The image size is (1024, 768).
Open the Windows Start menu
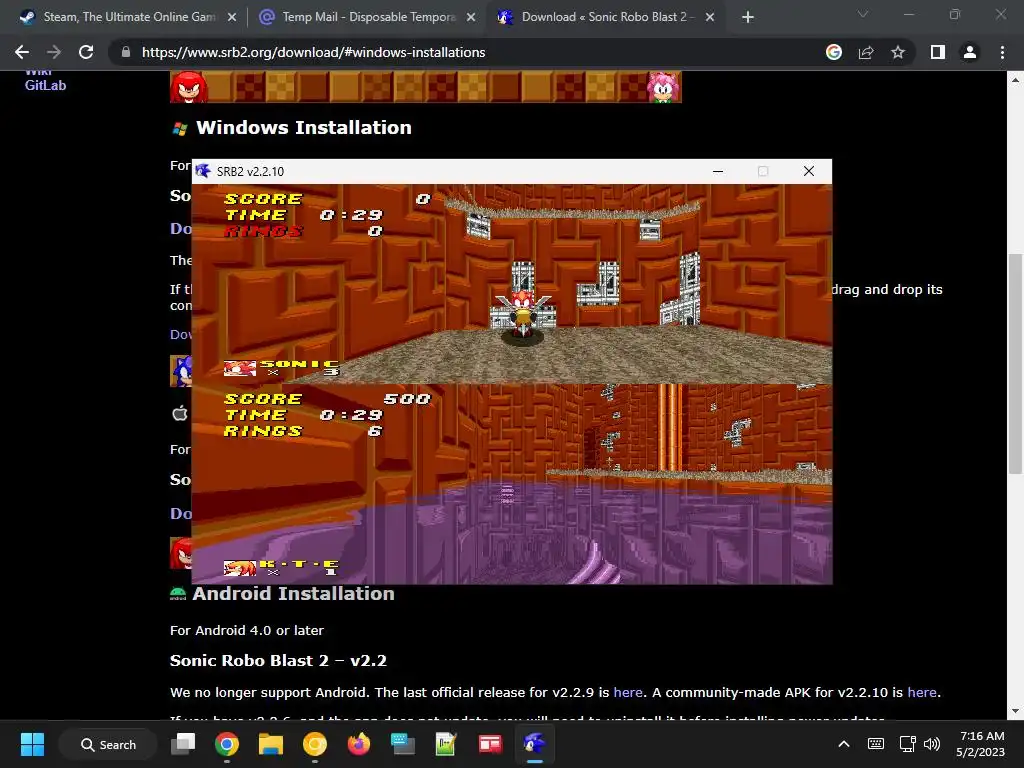coord(32,744)
